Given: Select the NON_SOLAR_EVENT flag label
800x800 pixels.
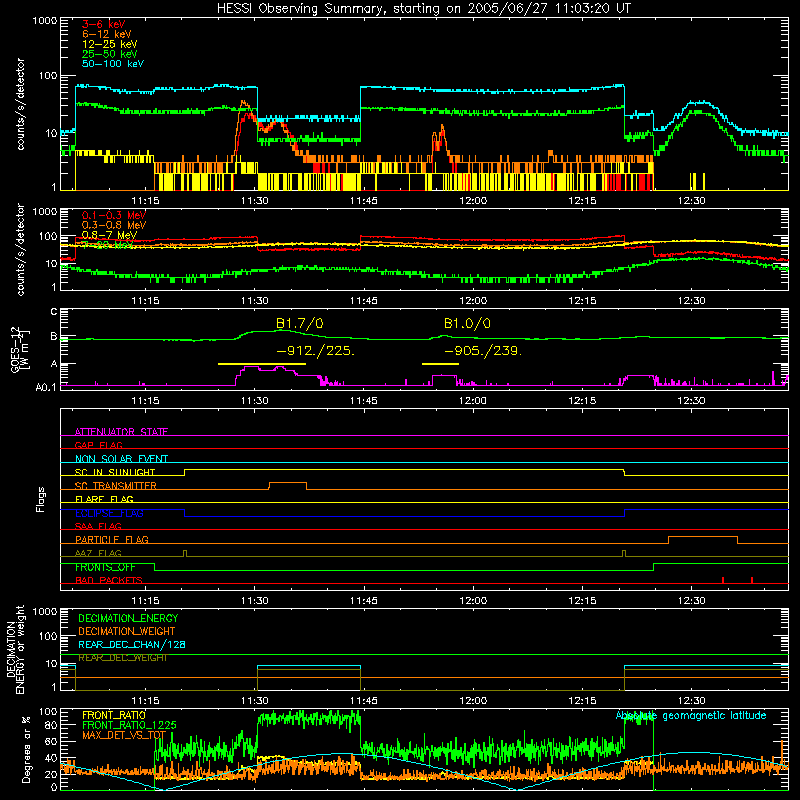Looking at the screenshot, I should (121, 459).
